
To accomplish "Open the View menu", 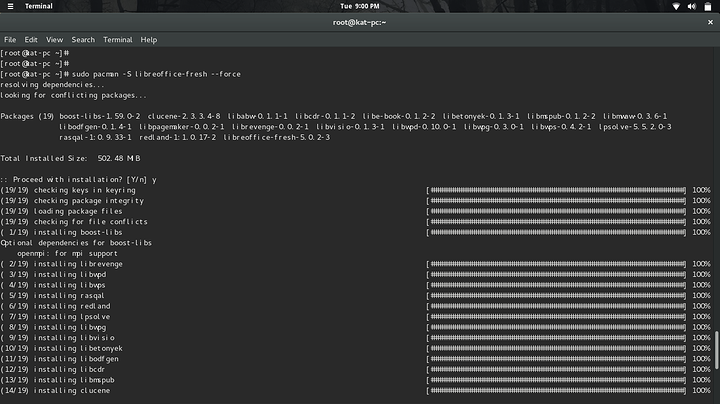I will tap(54, 39).
